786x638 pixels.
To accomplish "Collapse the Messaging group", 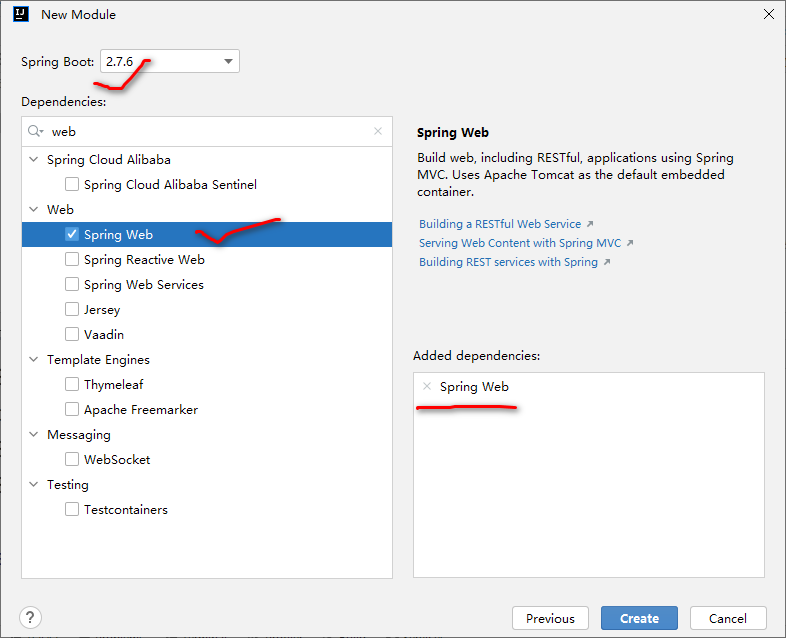I will point(34,434).
